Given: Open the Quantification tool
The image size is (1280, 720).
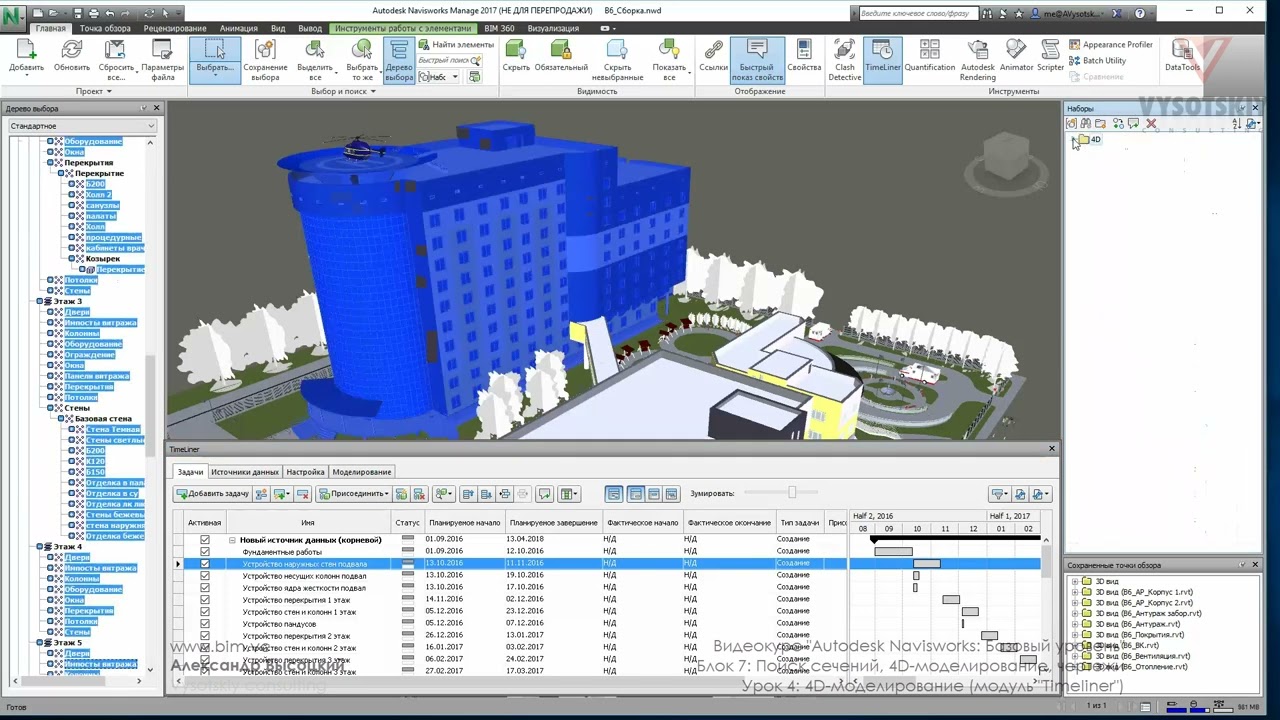Looking at the screenshot, I should 930,56.
